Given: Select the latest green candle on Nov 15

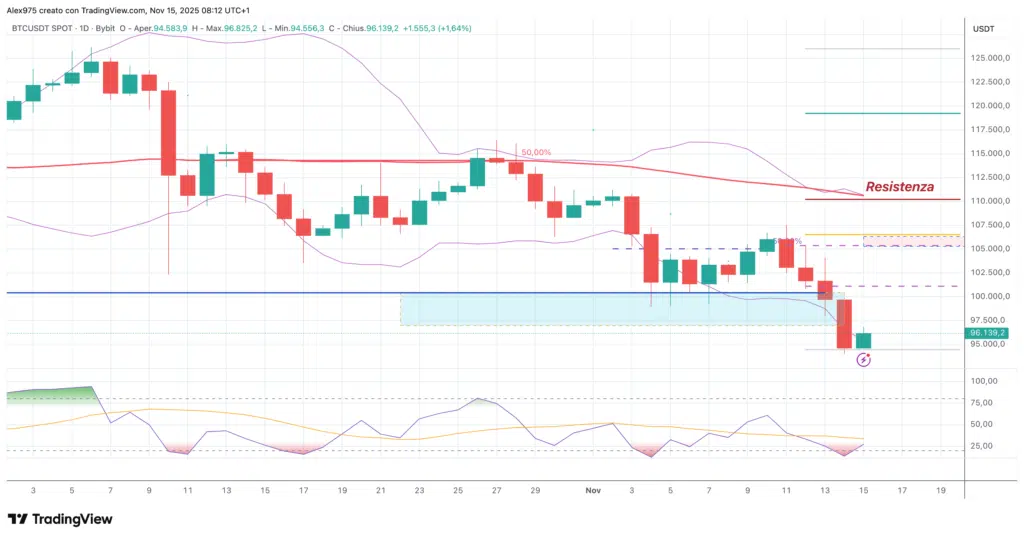Looking at the screenshot, I should click(863, 341).
